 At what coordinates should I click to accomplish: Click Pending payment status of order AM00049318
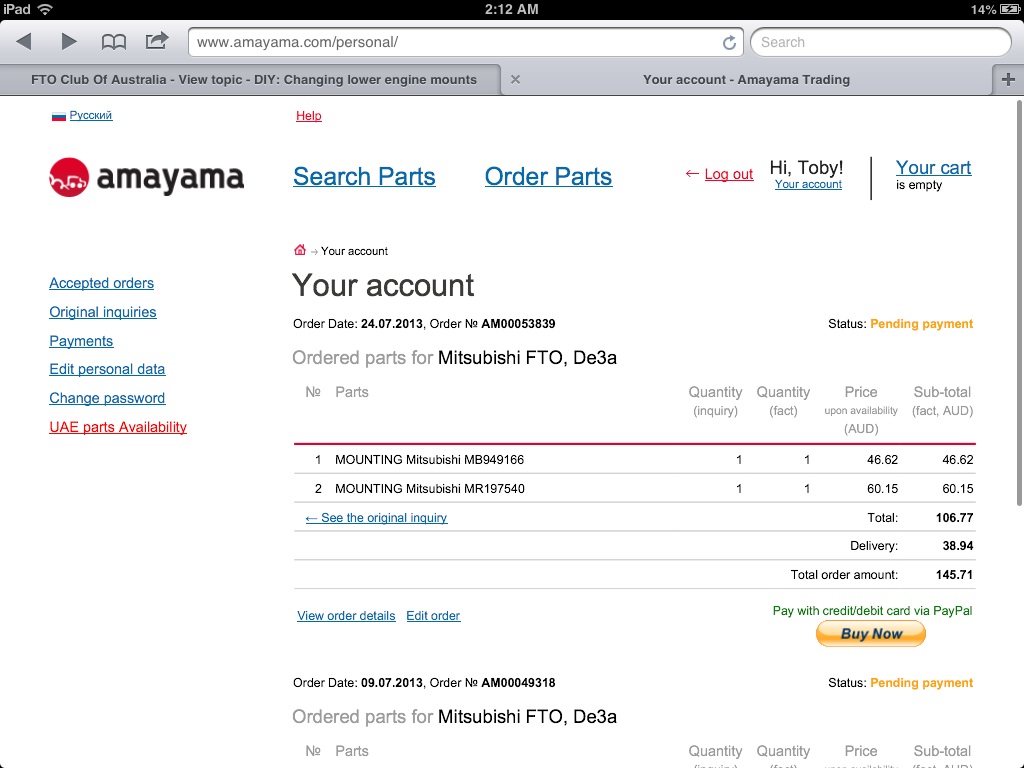(x=921, y=683)
